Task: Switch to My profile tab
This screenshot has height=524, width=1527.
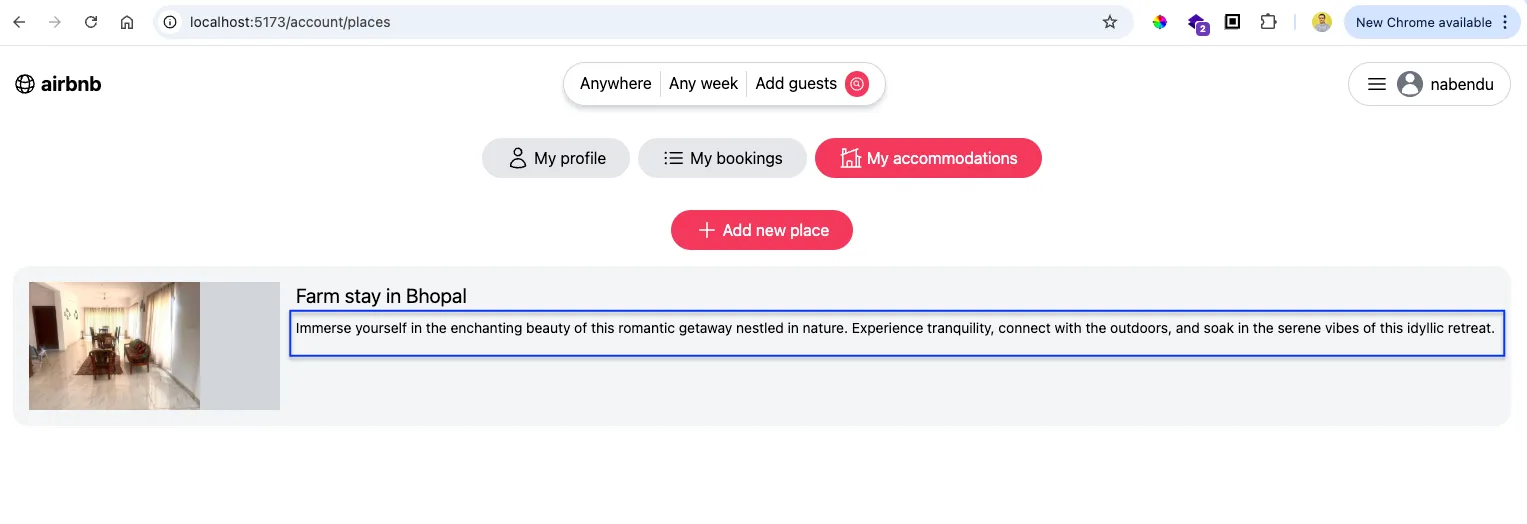Action: coord(556,158)
